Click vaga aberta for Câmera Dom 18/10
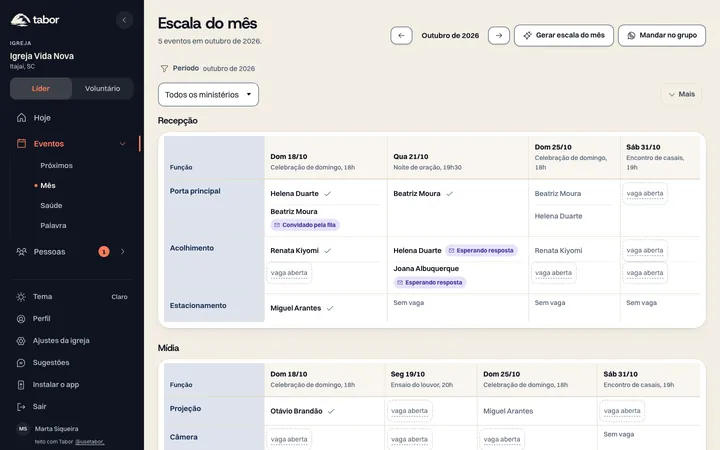Viewport: 720px width, 450px height. 289,439
